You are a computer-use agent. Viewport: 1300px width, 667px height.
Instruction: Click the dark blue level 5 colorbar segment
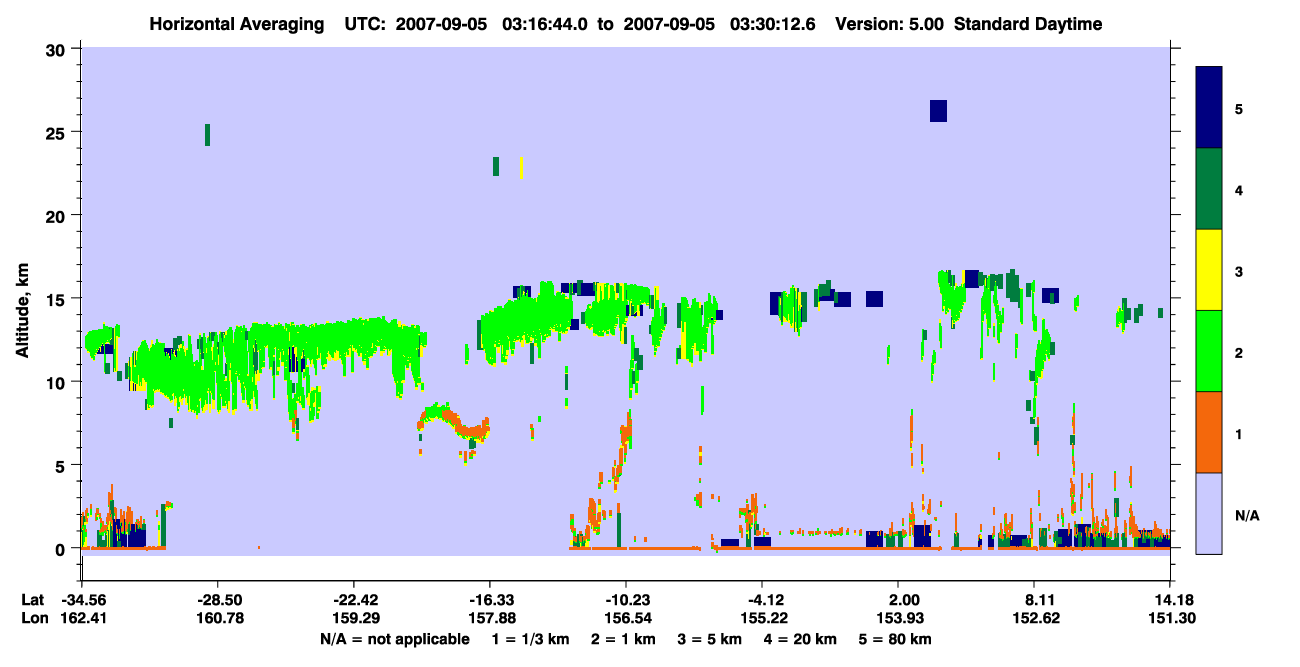pyautogui.click(x=1209, y=107)
